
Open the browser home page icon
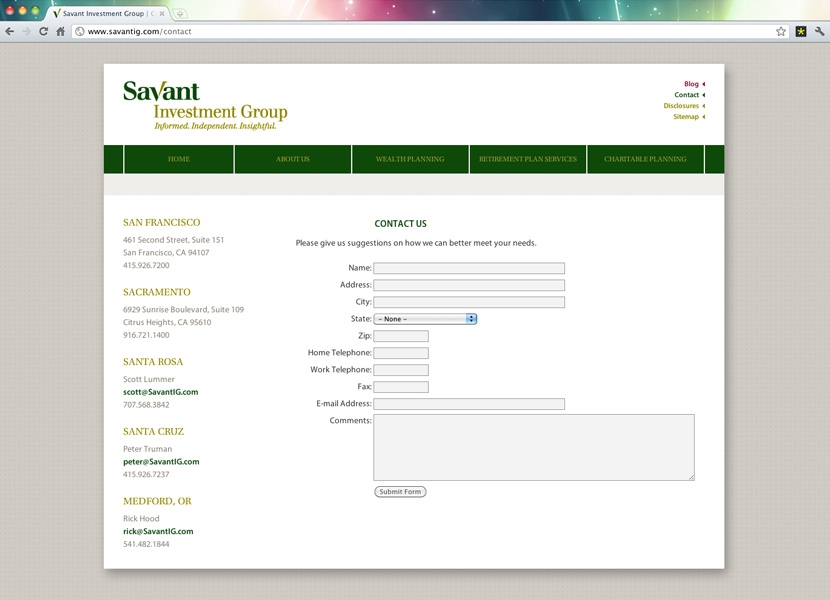pos(60,32)
